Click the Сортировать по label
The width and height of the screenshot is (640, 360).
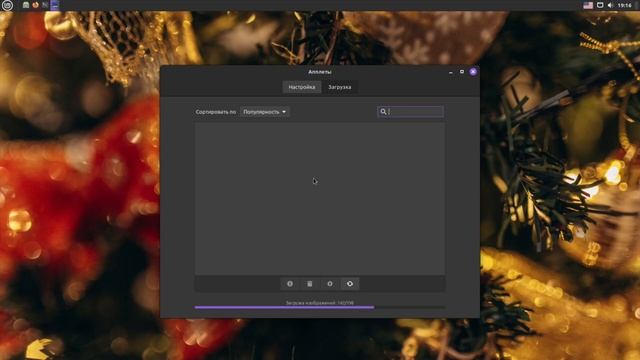point(216,112)
